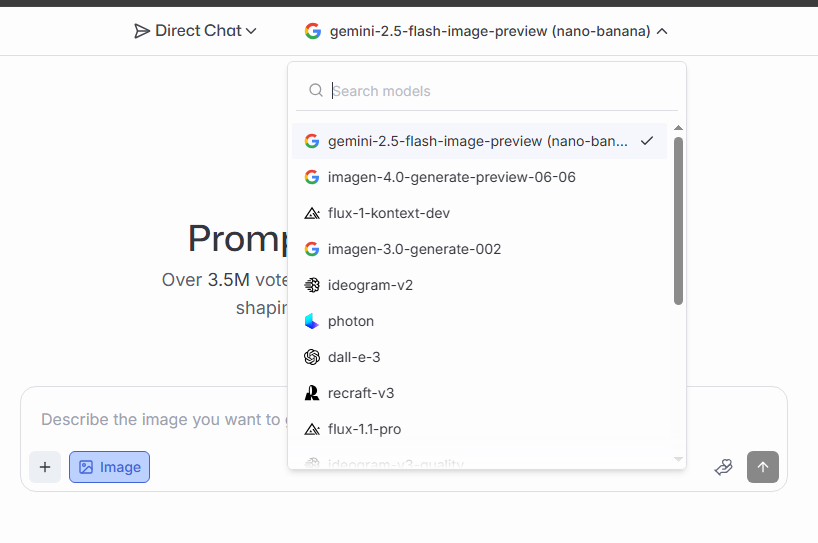Click the Describe the image prompt field

click(162, 419)
